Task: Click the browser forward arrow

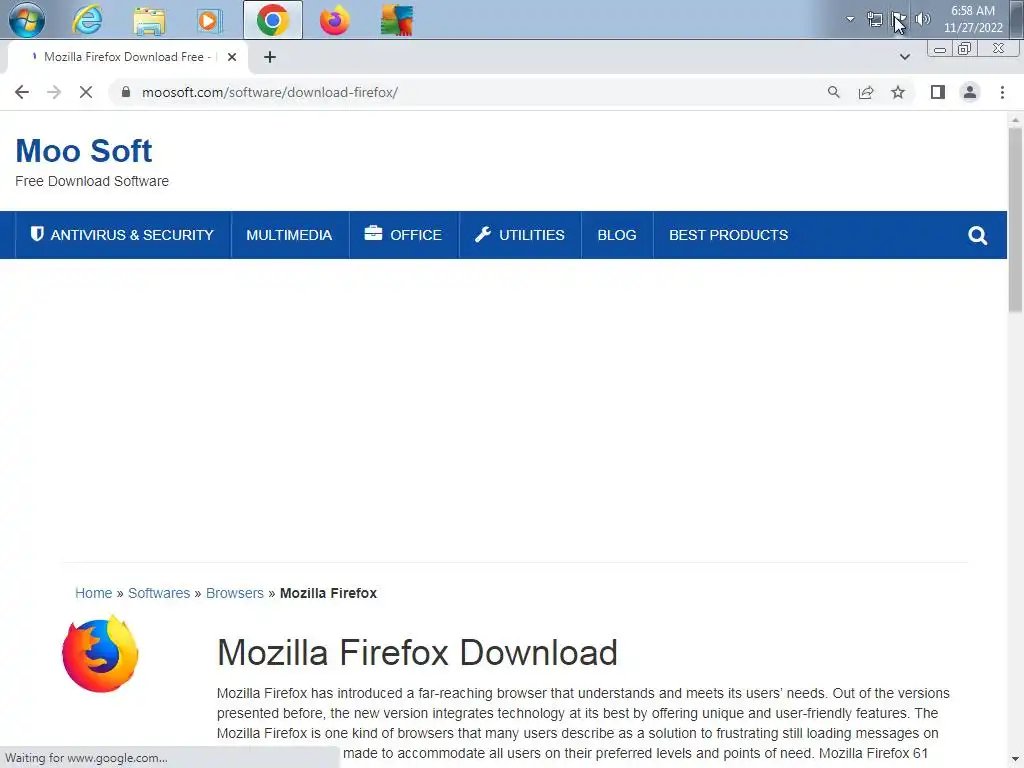Action: coord(54,92)
